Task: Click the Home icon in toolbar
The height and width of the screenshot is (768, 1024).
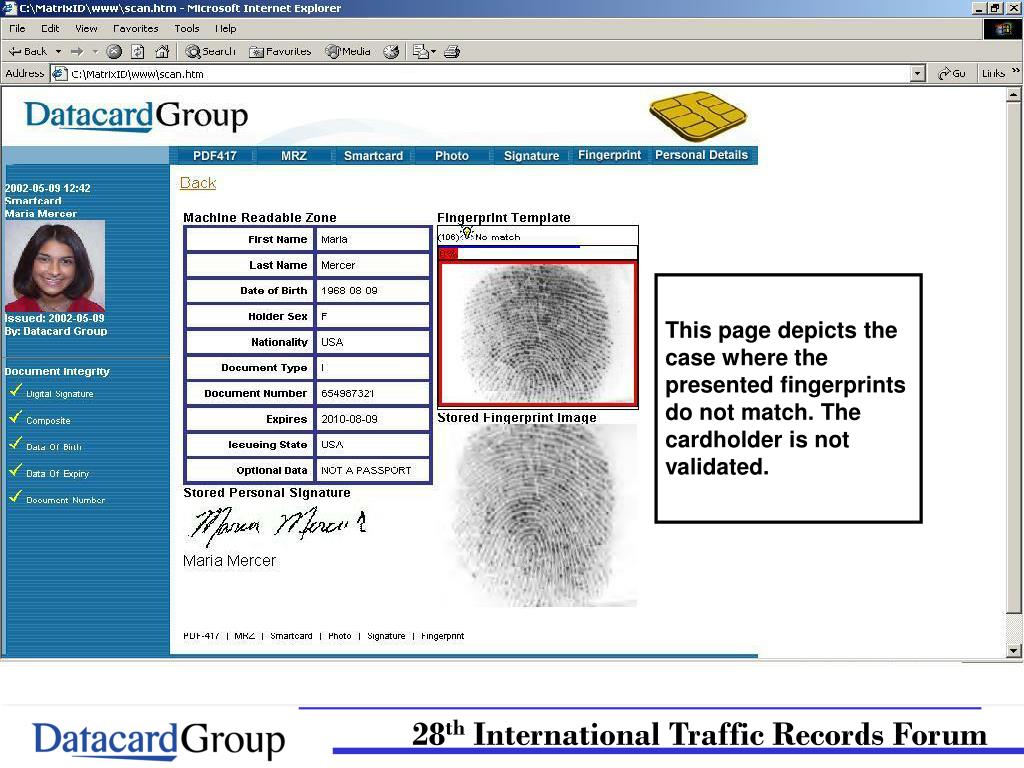Action: click(162, 52)
